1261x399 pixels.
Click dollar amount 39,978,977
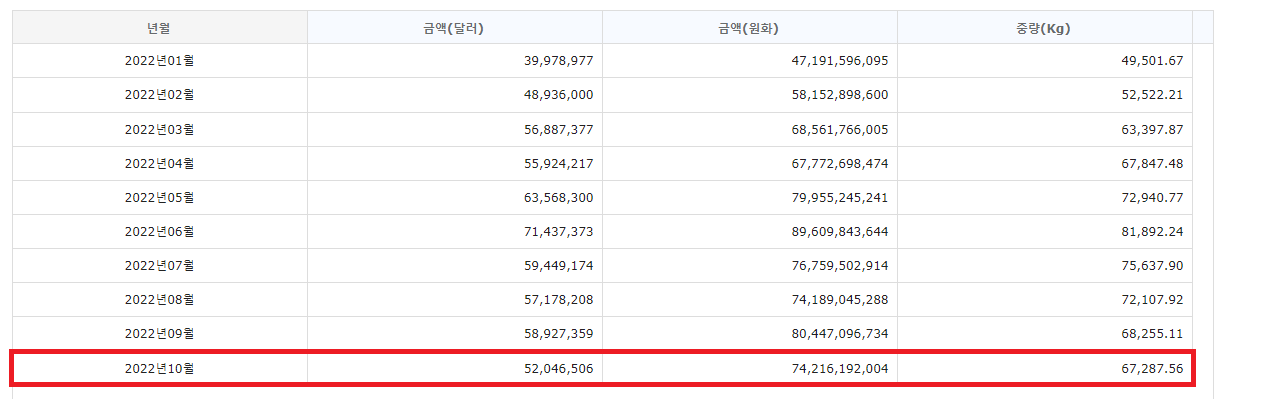point(558,61)
